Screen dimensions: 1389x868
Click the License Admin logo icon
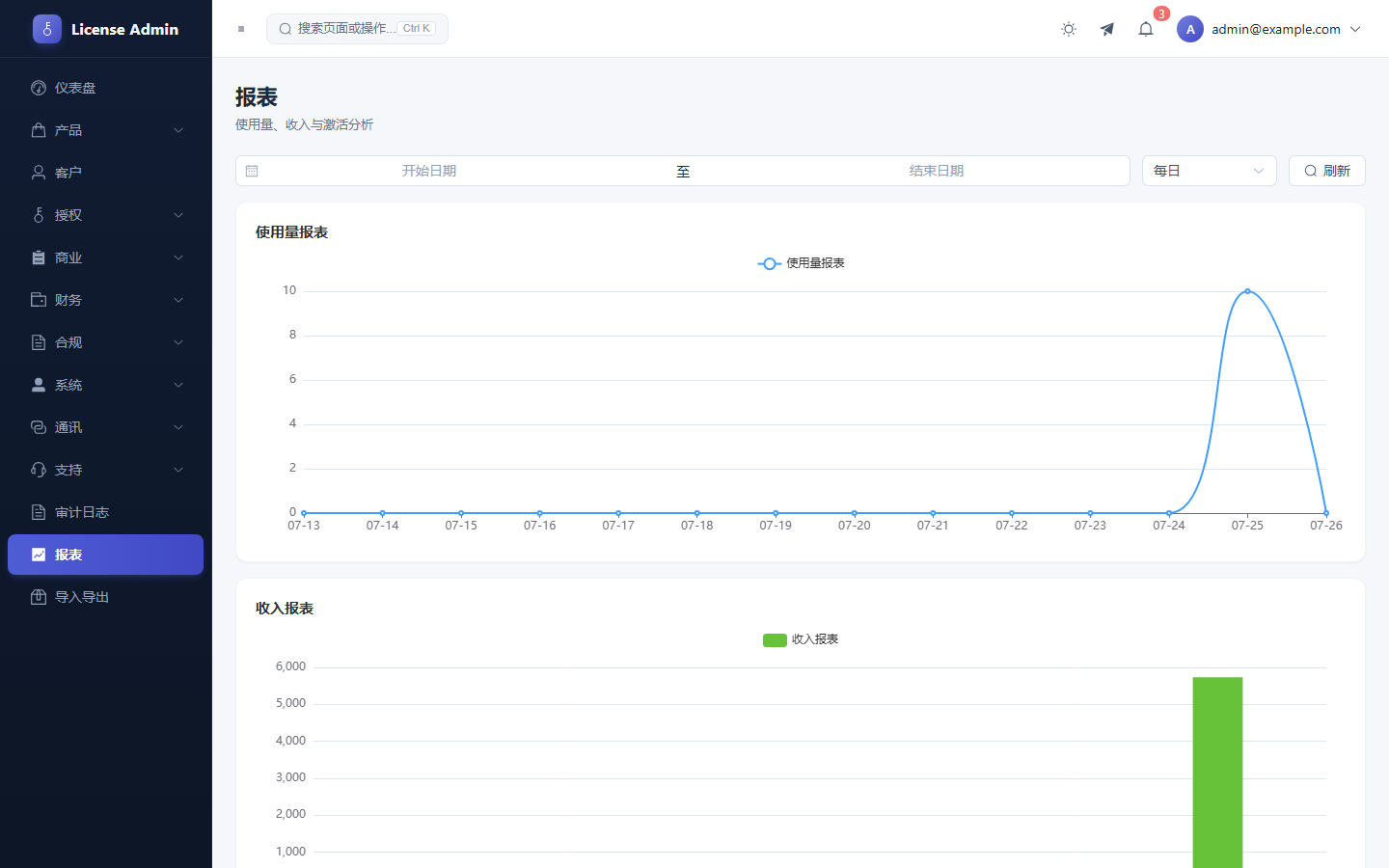pyautogui.click(x=47, y=29)
